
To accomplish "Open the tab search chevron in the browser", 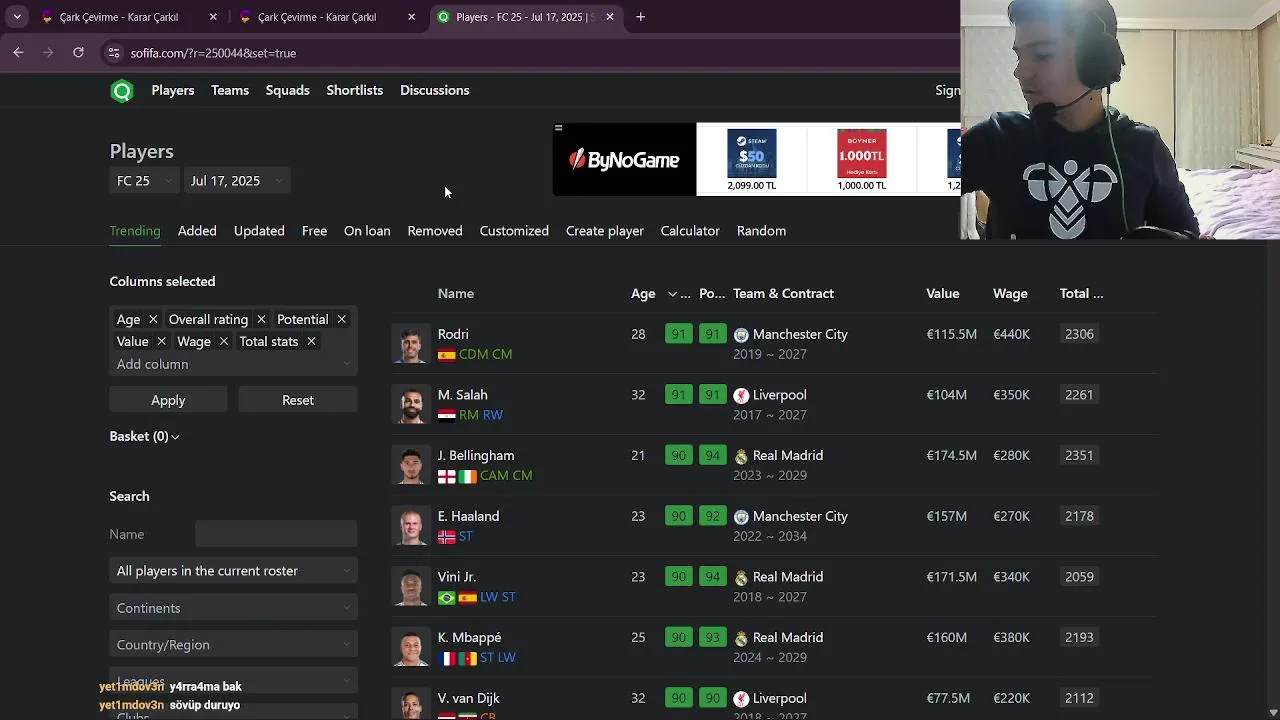I will [x=17, y=17].
